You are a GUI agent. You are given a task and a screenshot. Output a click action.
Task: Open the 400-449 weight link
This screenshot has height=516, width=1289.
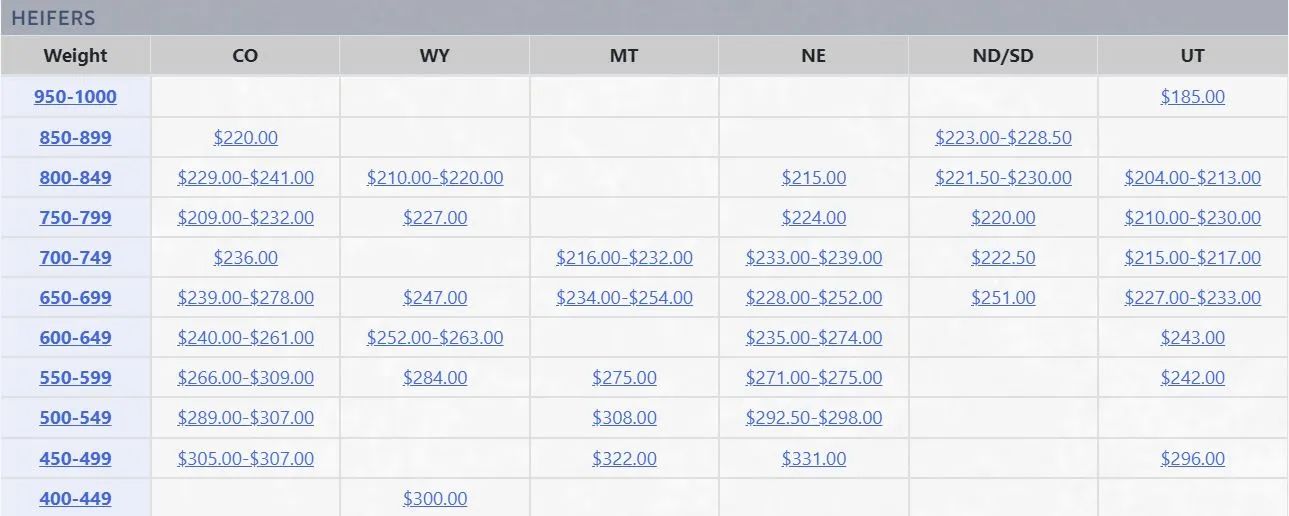click(75, 499)
